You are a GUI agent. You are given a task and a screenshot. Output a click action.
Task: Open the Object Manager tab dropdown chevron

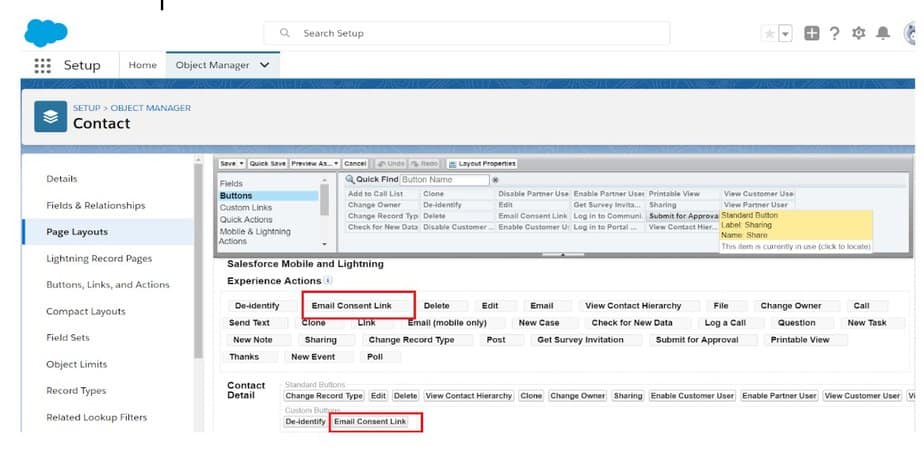[265, 65]
